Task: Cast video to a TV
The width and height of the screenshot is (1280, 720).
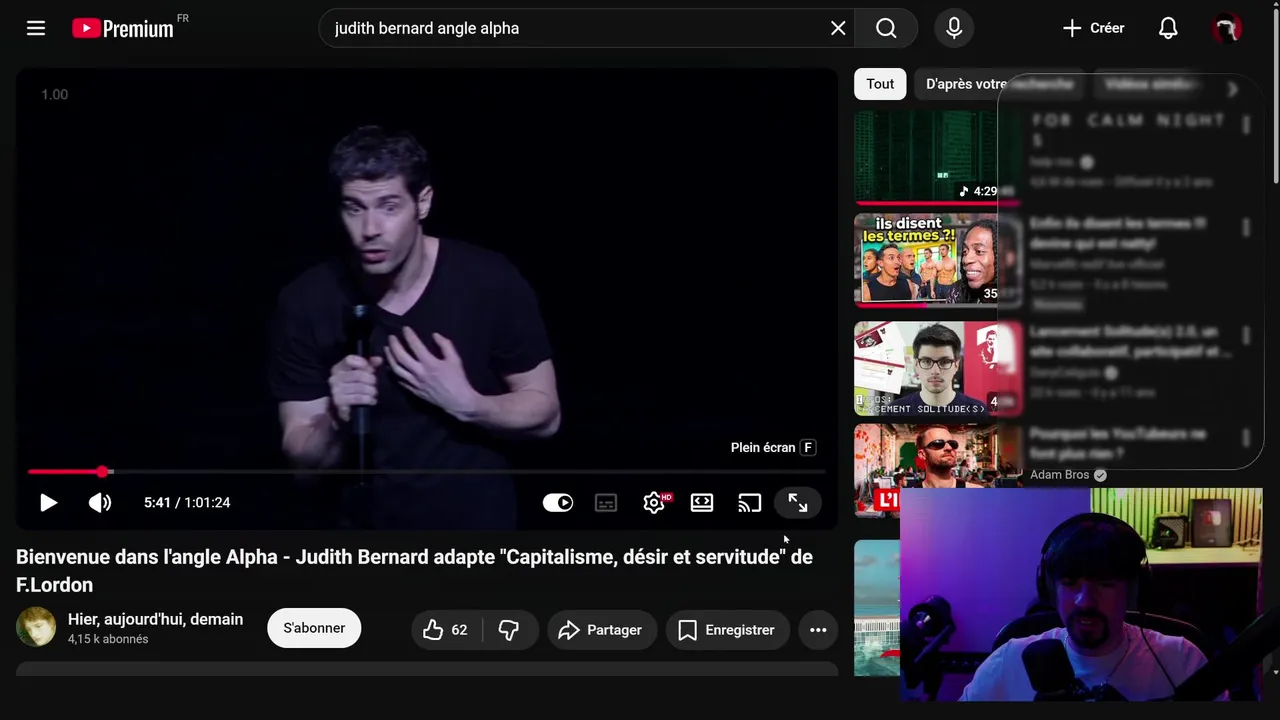Action: click(750, 502)
